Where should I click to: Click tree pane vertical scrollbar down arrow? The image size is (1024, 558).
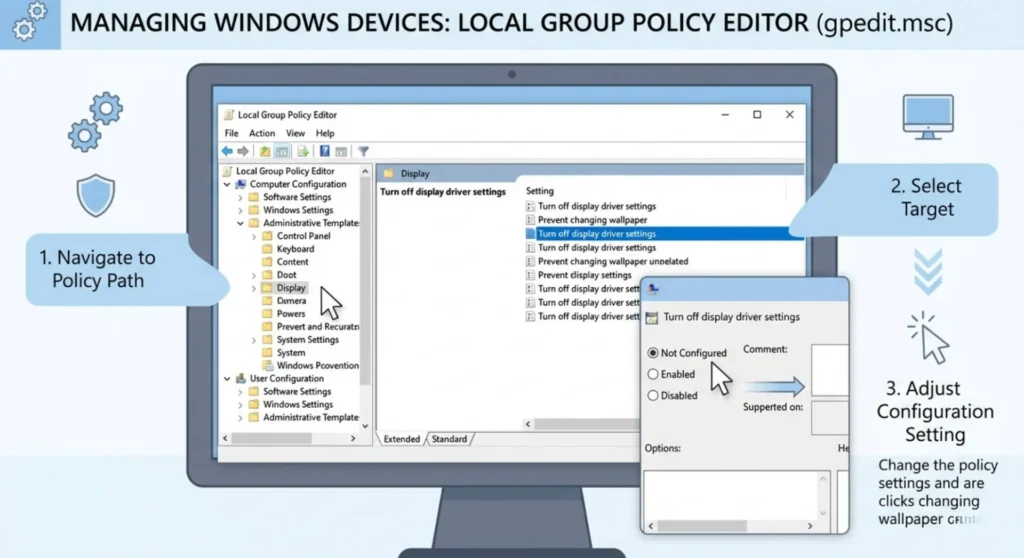365,426
